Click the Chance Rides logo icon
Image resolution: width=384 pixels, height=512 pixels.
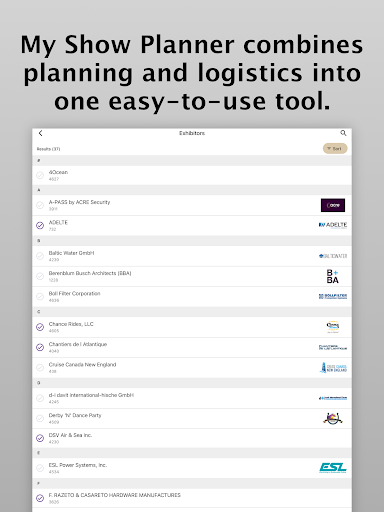(x=333, y=327)
